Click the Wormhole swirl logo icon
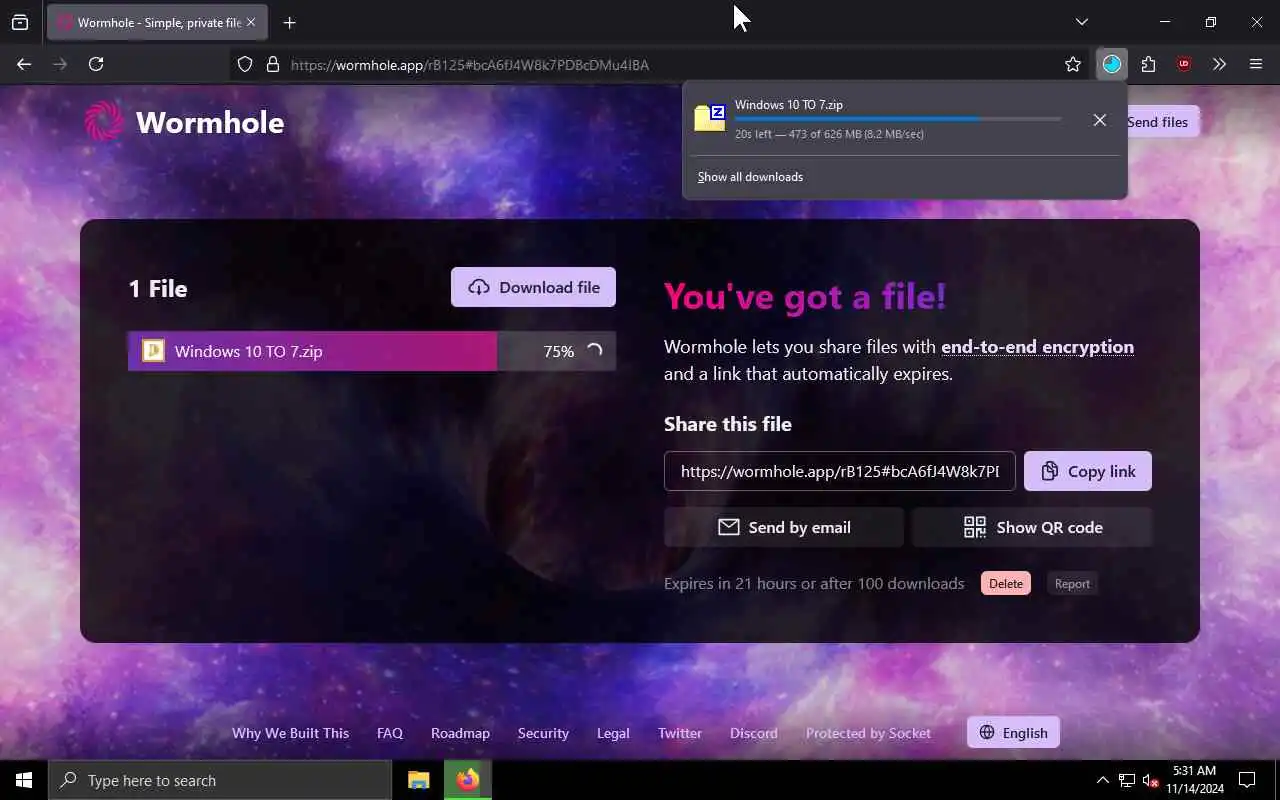 (104, 121)
